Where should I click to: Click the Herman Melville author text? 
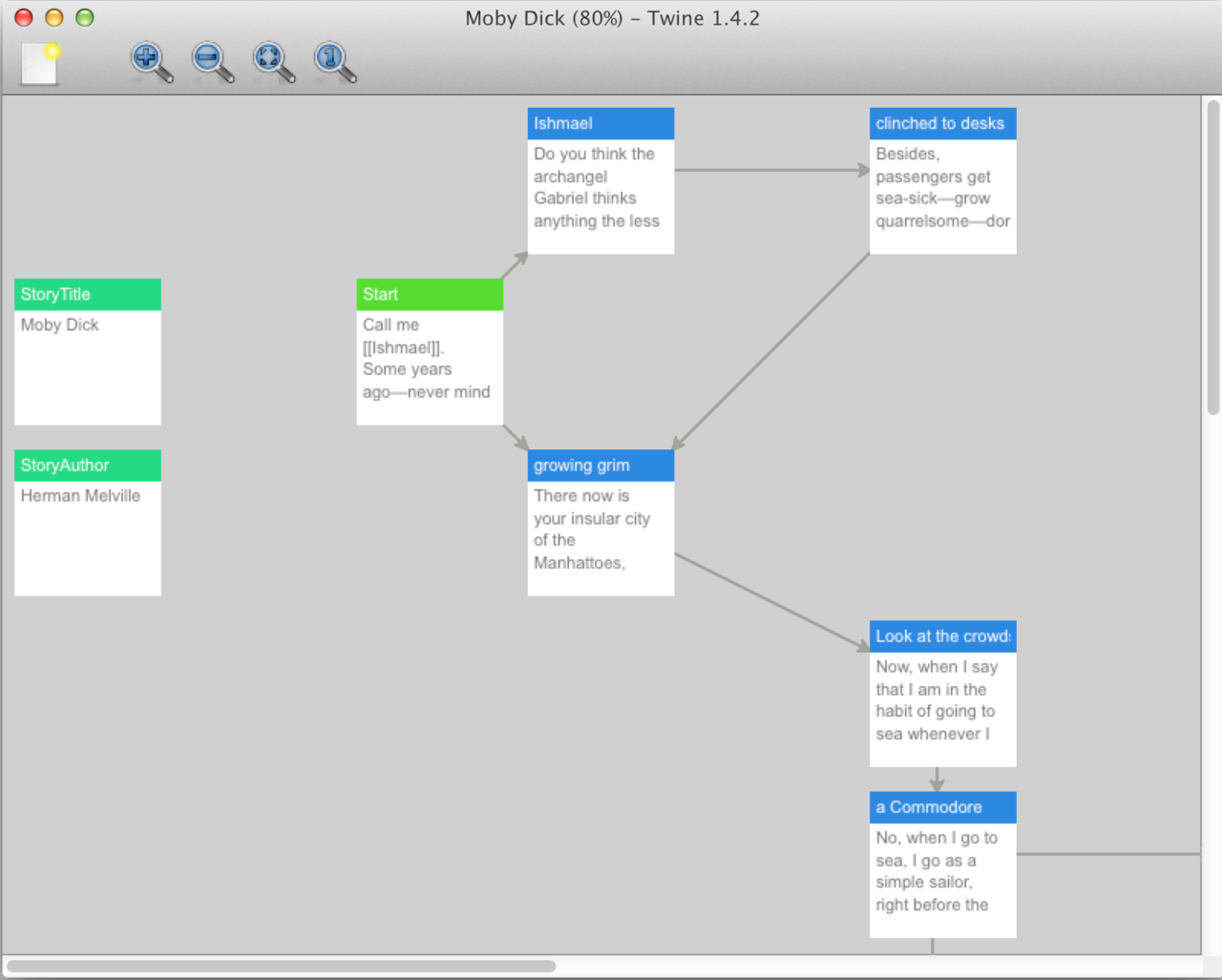[x=80, y=495]
